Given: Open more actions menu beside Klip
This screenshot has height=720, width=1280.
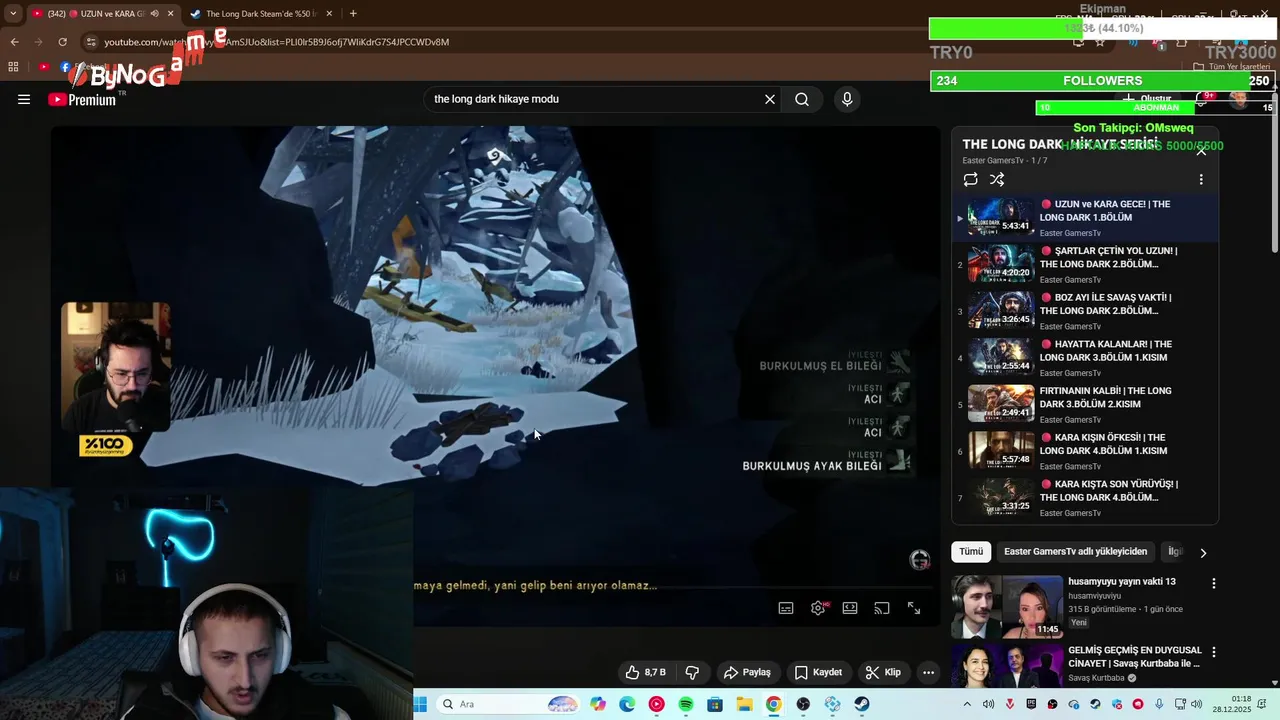Looking at the screenshot, I should pos(928,672).
